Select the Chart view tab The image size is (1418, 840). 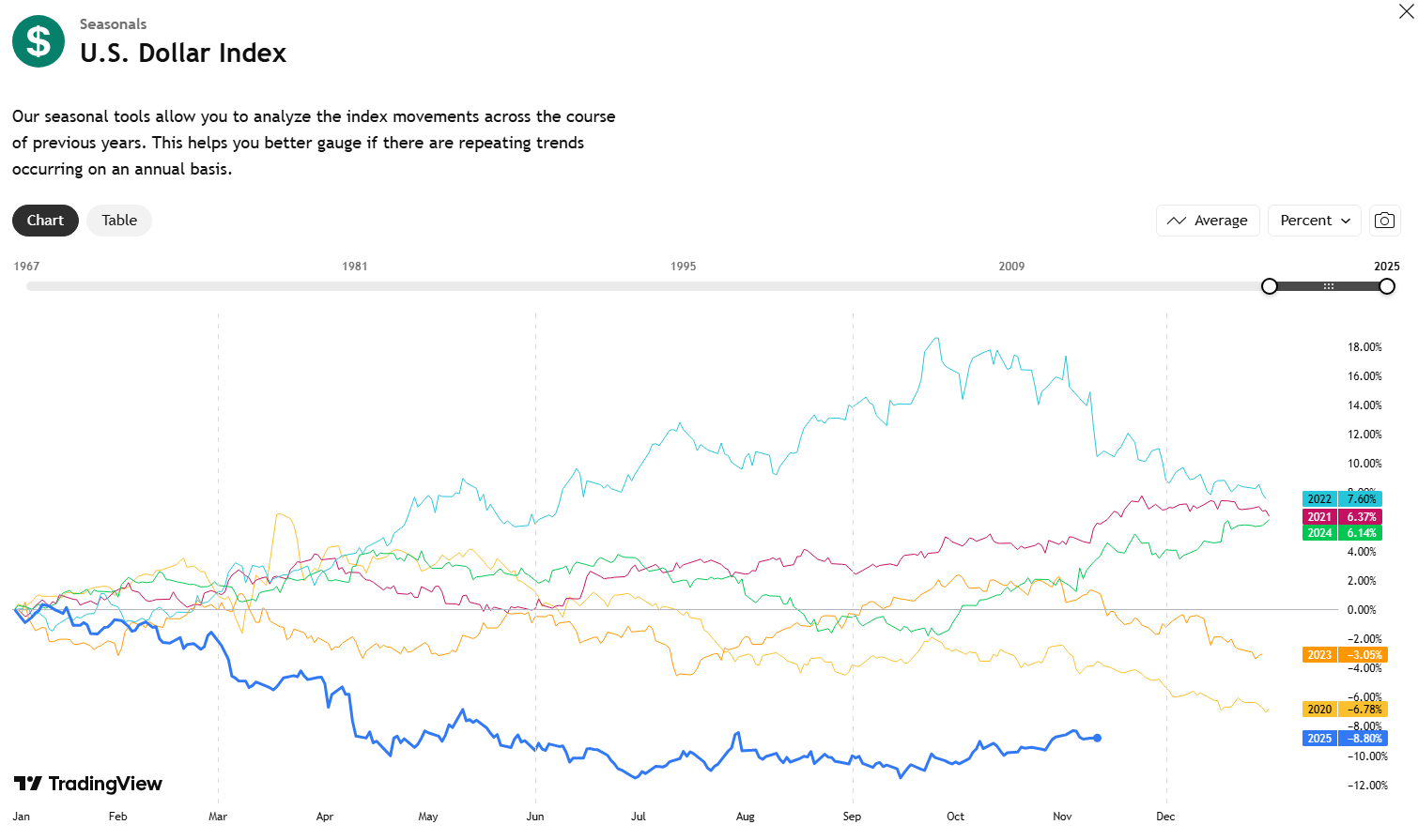click(44, 220)
